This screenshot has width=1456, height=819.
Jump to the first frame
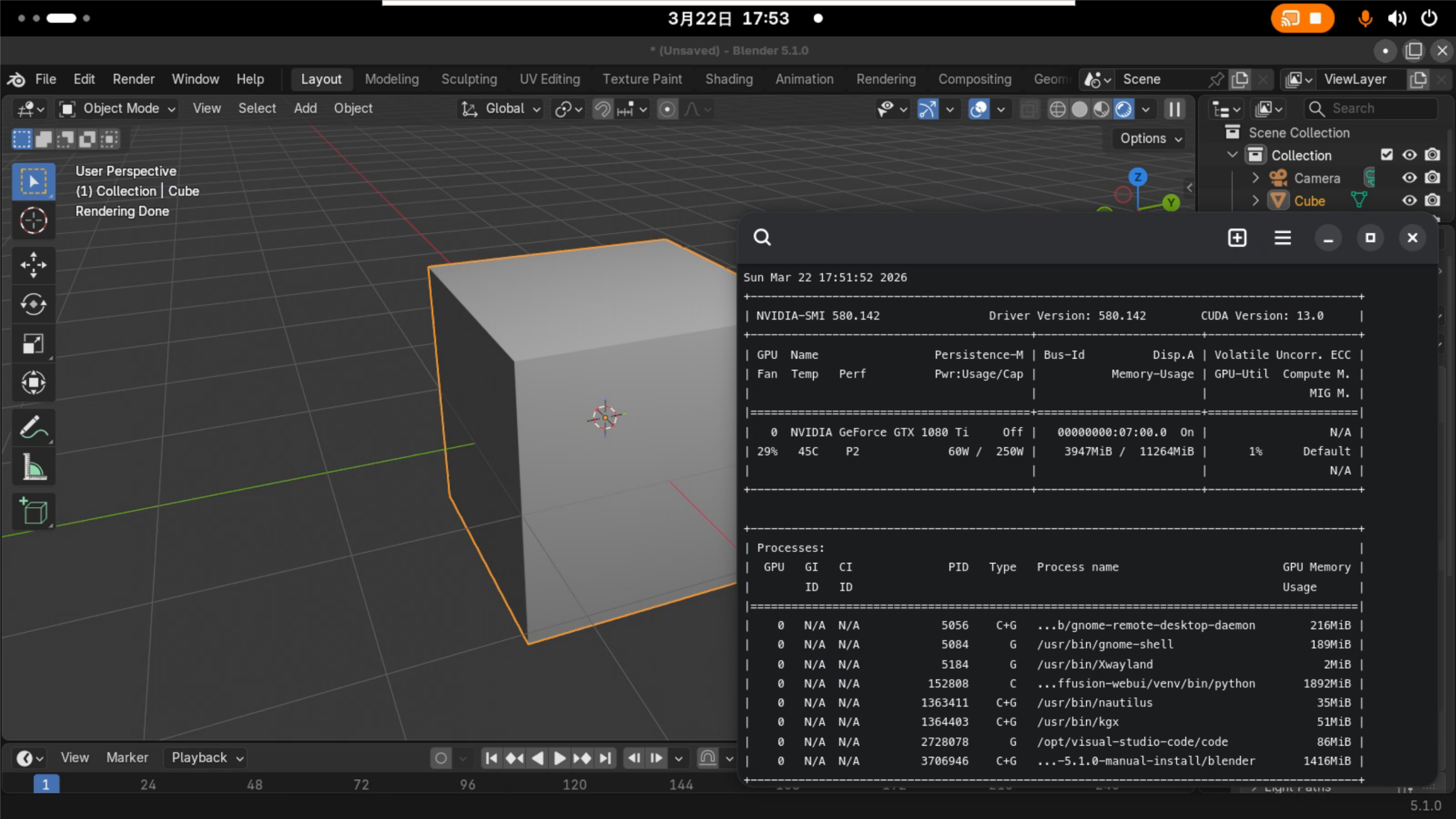(492, 758)
